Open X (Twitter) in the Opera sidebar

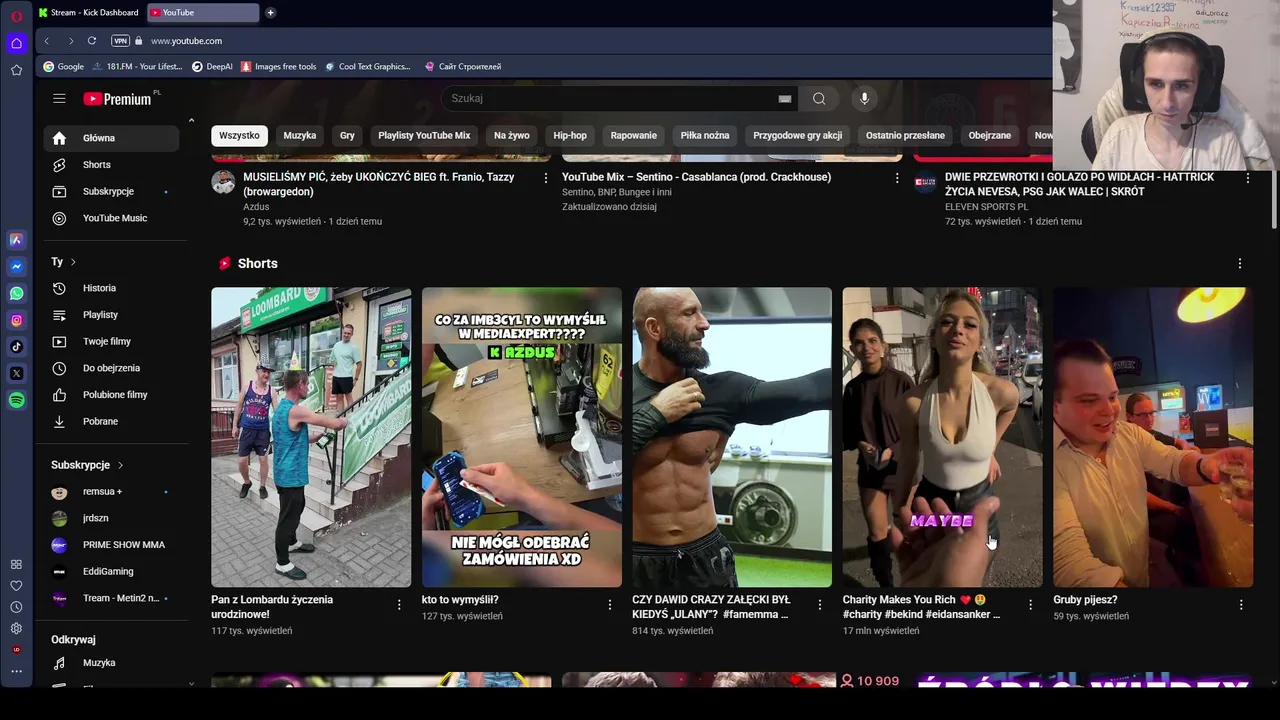coord(16,374)
